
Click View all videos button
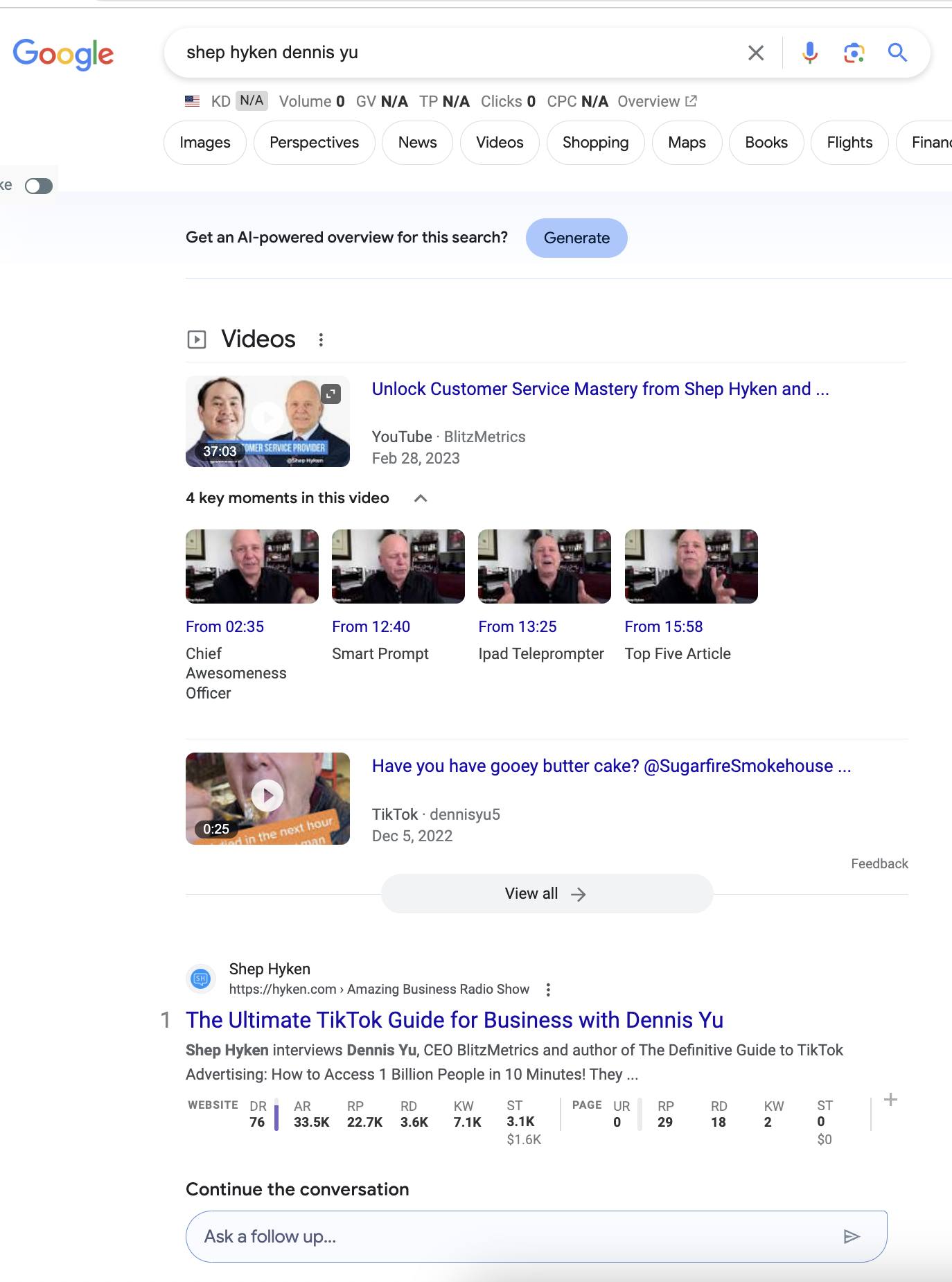click(x=547, y=894)
